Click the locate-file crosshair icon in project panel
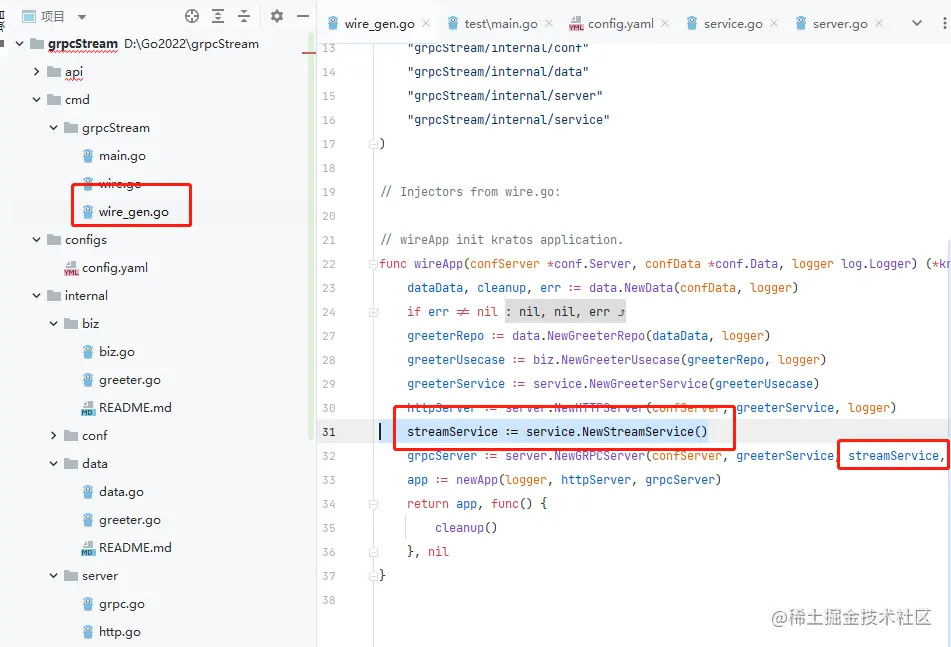The height and width of the screenshot is (647, 951). coord(192,16)
